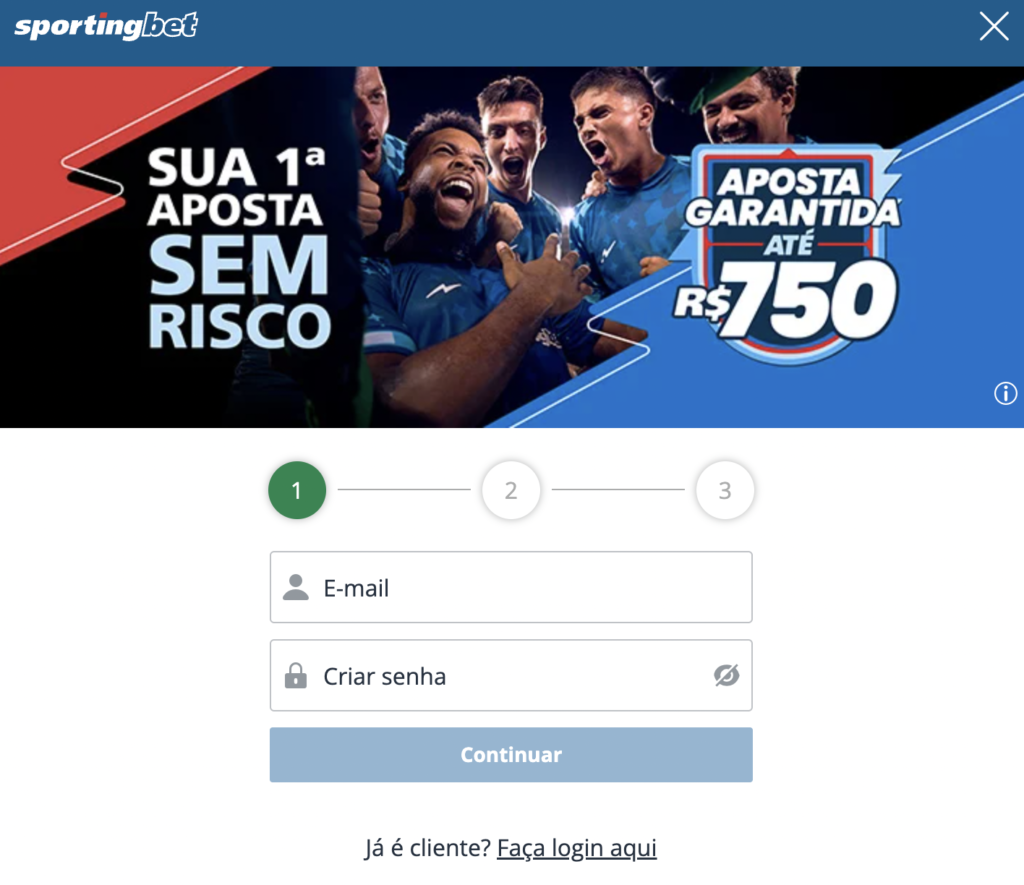Click the padlock icon beside Criar senha
Image resolution: width=1024 pixels, height=885 pixels.
click(296, 676)
